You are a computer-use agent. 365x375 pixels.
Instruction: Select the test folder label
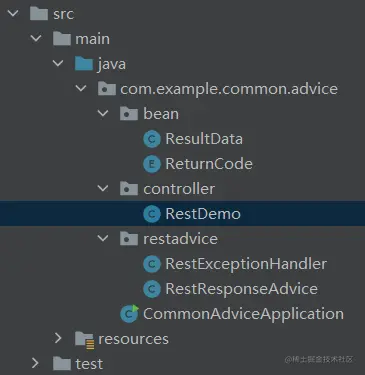click(89, 364)
